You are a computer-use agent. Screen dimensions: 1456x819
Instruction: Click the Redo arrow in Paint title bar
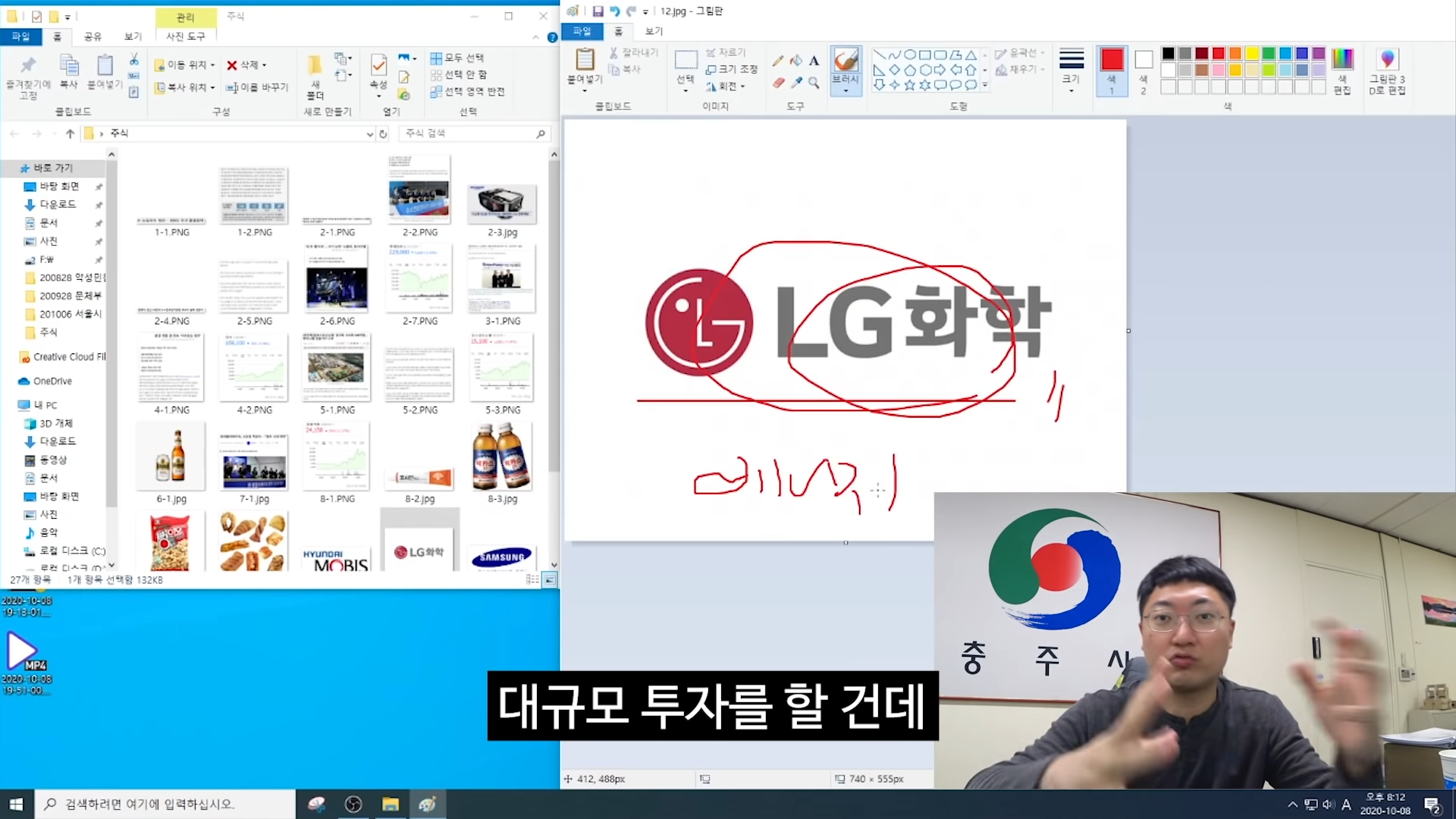pos(631,11)
